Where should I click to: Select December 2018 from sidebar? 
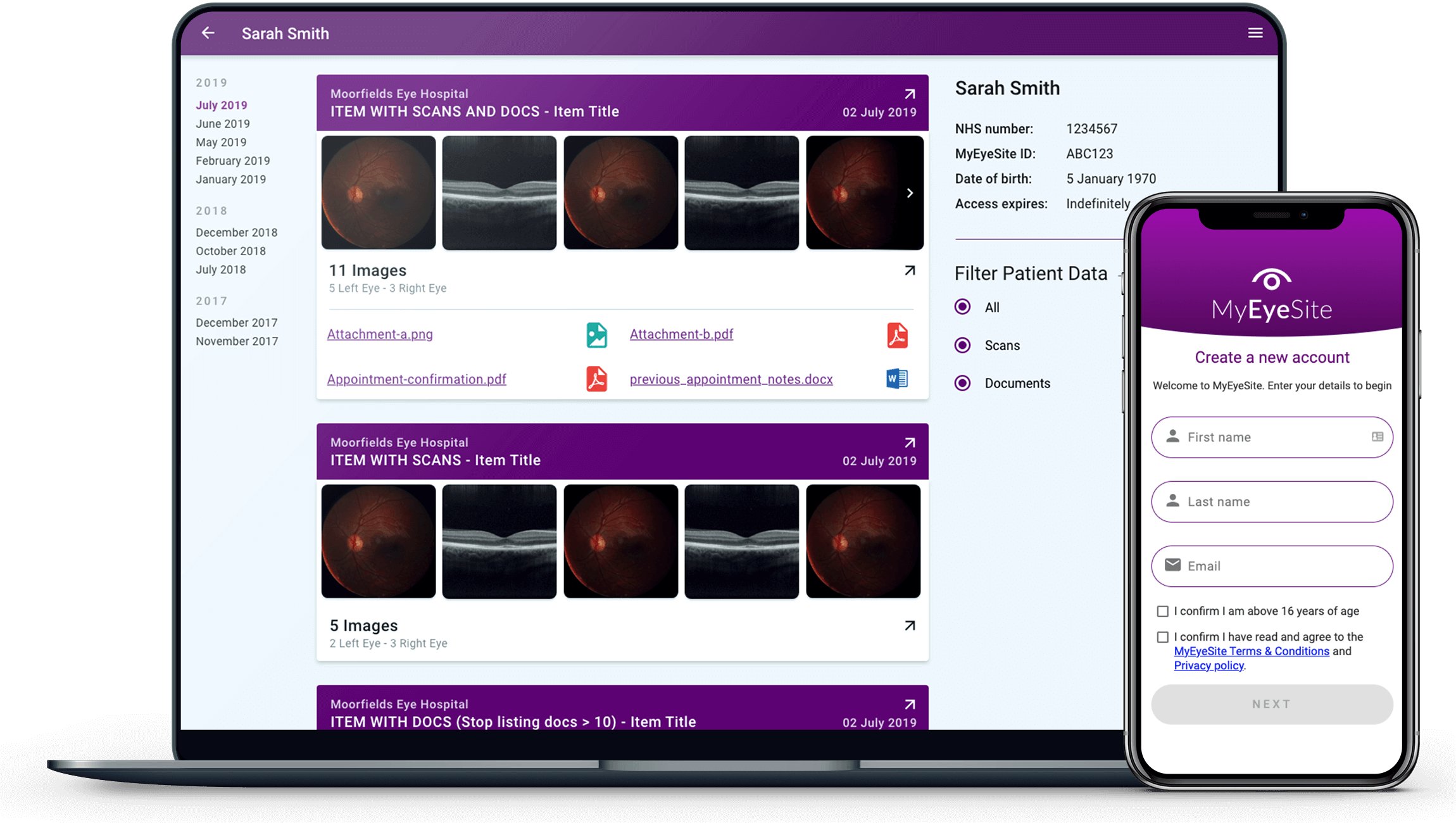pyautogui.click(x=238, y=231)
